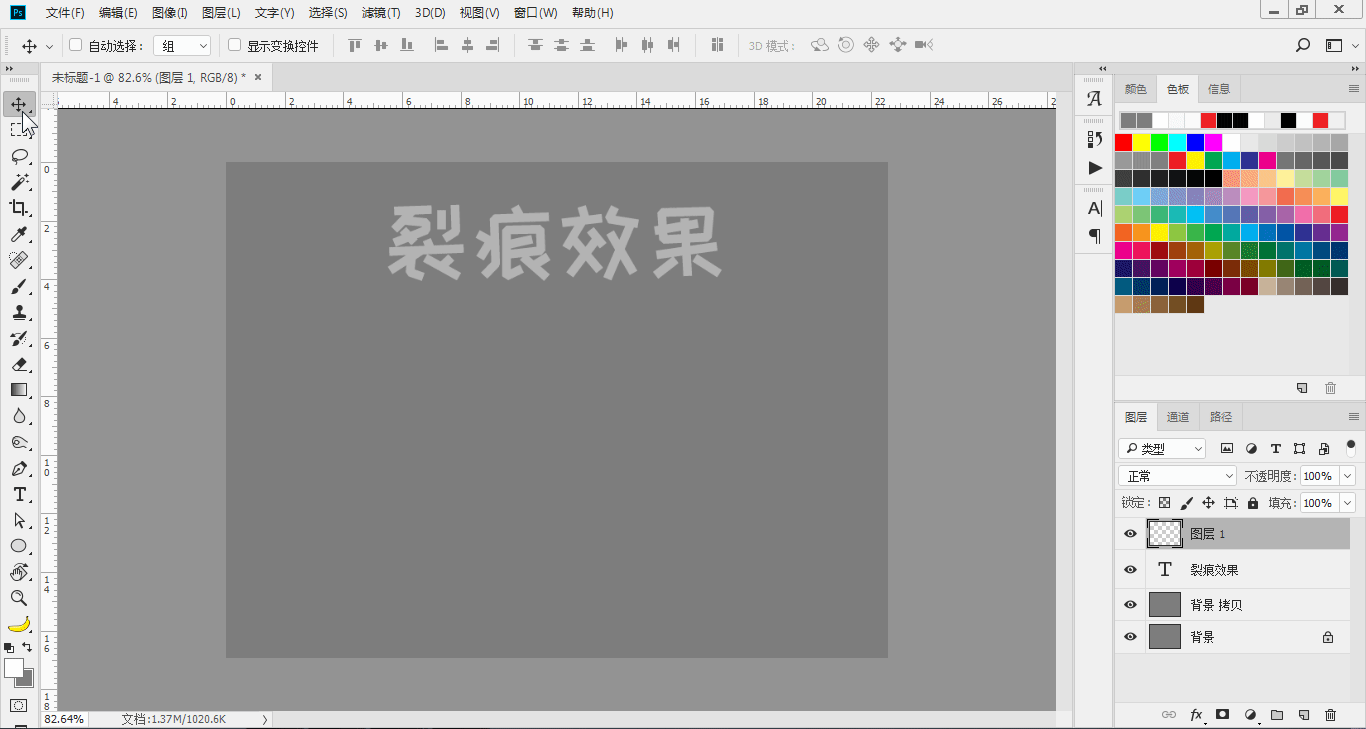Open the search icon in options bar
1366x729 pixels.
[1303, 45]
